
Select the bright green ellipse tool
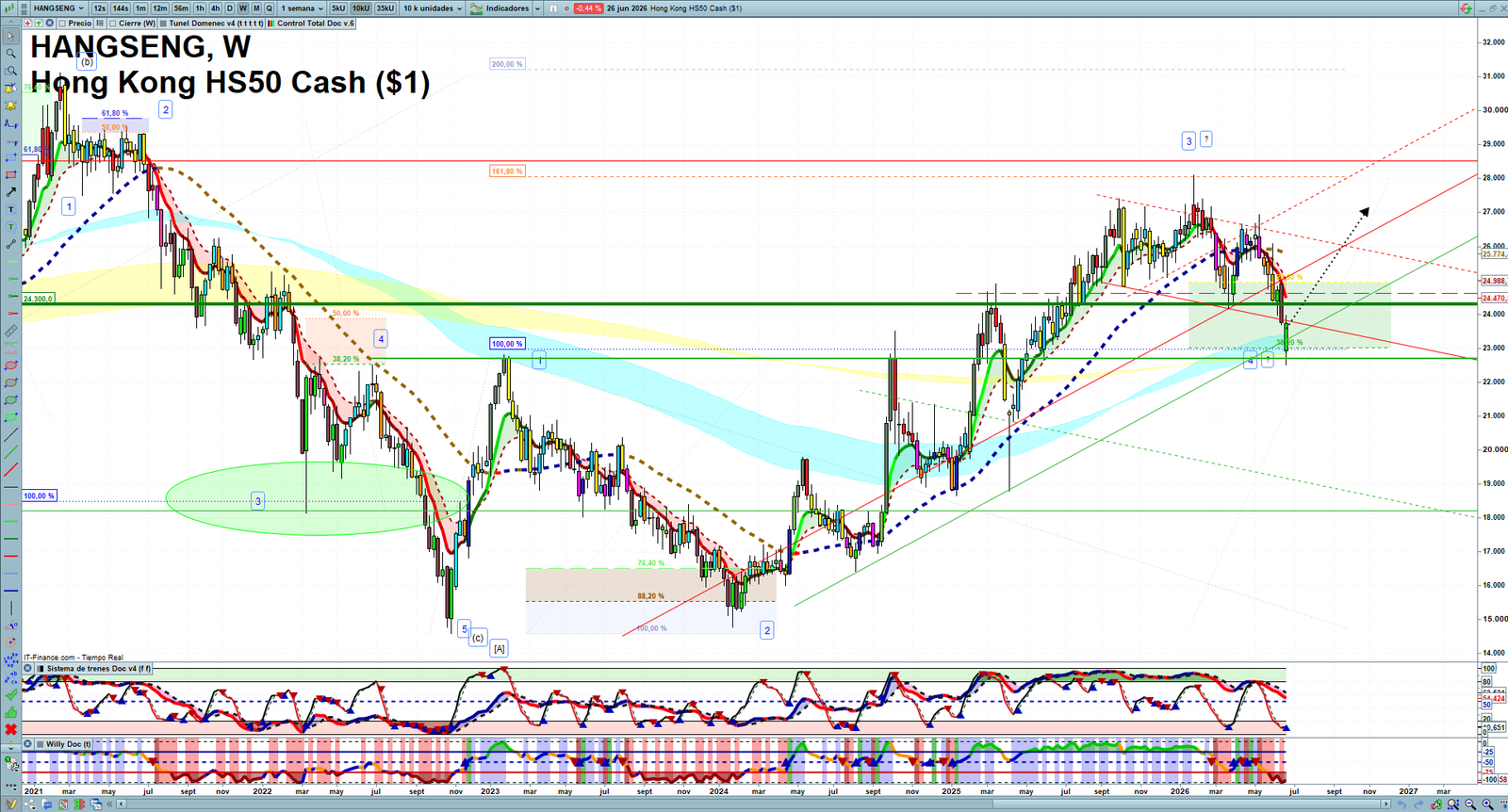click(x=11, y=417)
